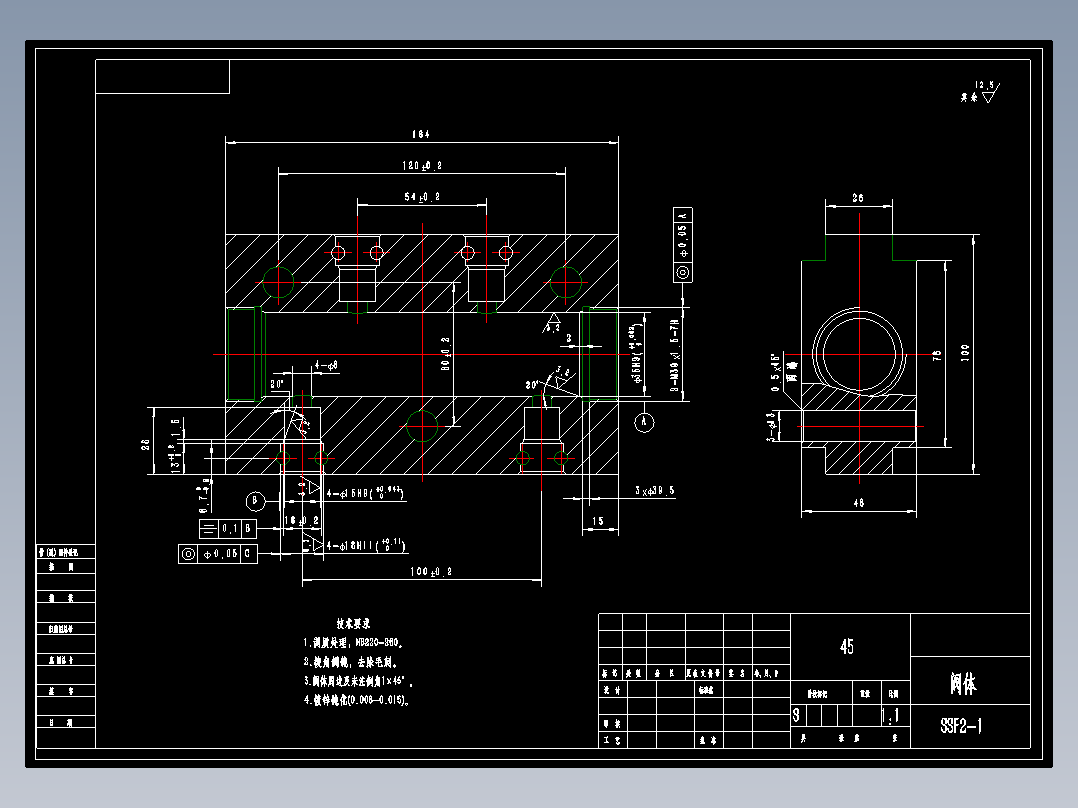
Task: Select the 4-φ15H8 hole callout
Action: (365, 492)
